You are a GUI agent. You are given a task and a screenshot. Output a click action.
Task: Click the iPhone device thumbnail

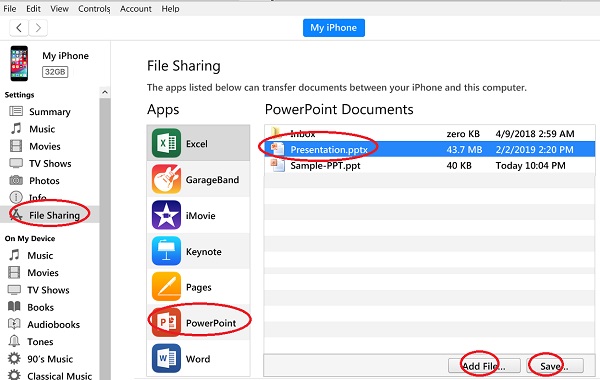[x=19, y=64]
